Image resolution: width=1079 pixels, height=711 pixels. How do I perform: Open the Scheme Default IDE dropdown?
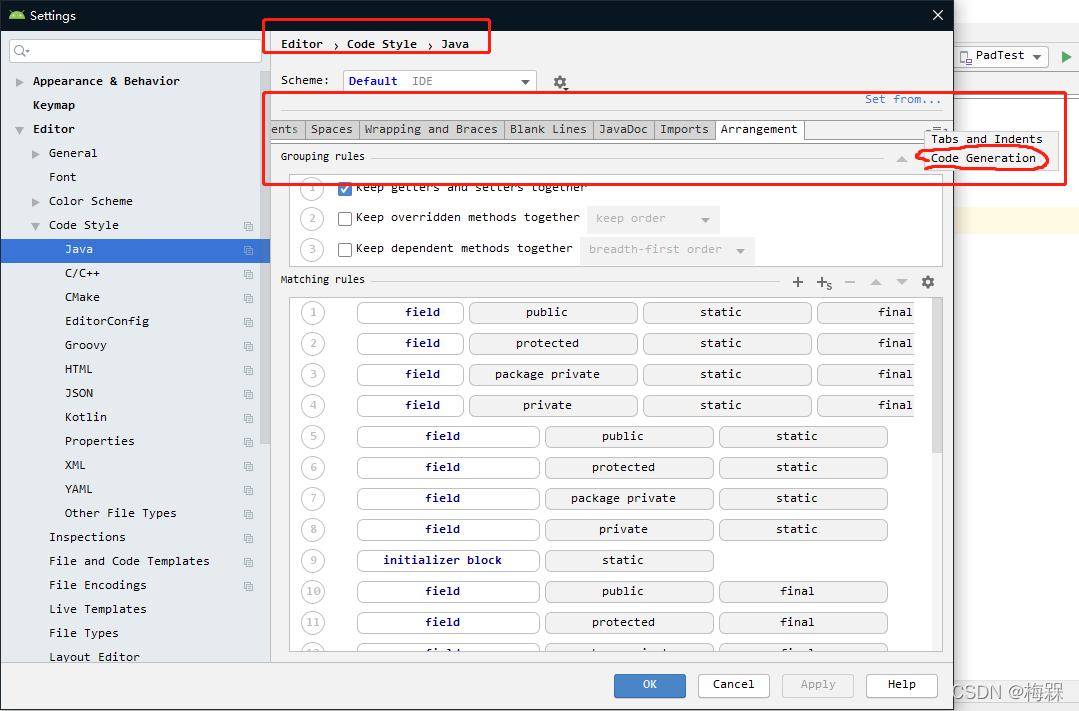pyautogui.click(x=439, y=81)
